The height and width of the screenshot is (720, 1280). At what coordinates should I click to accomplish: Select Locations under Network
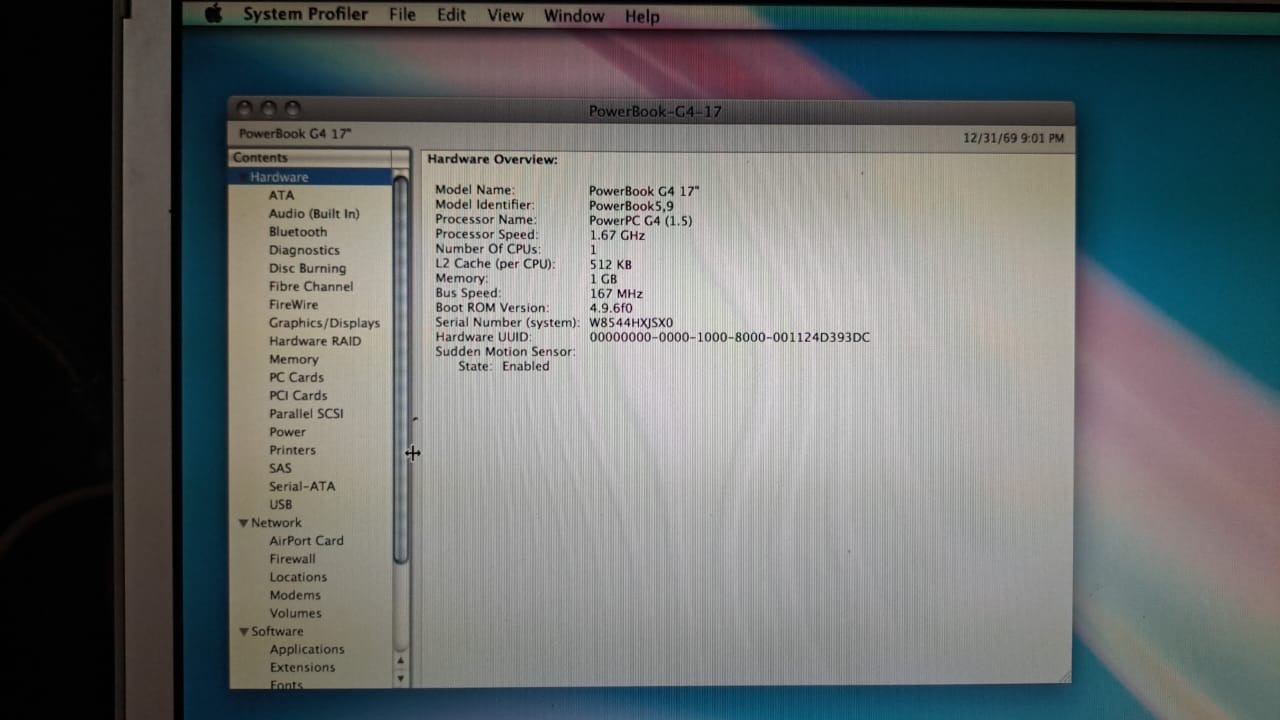tap(298, 576)
